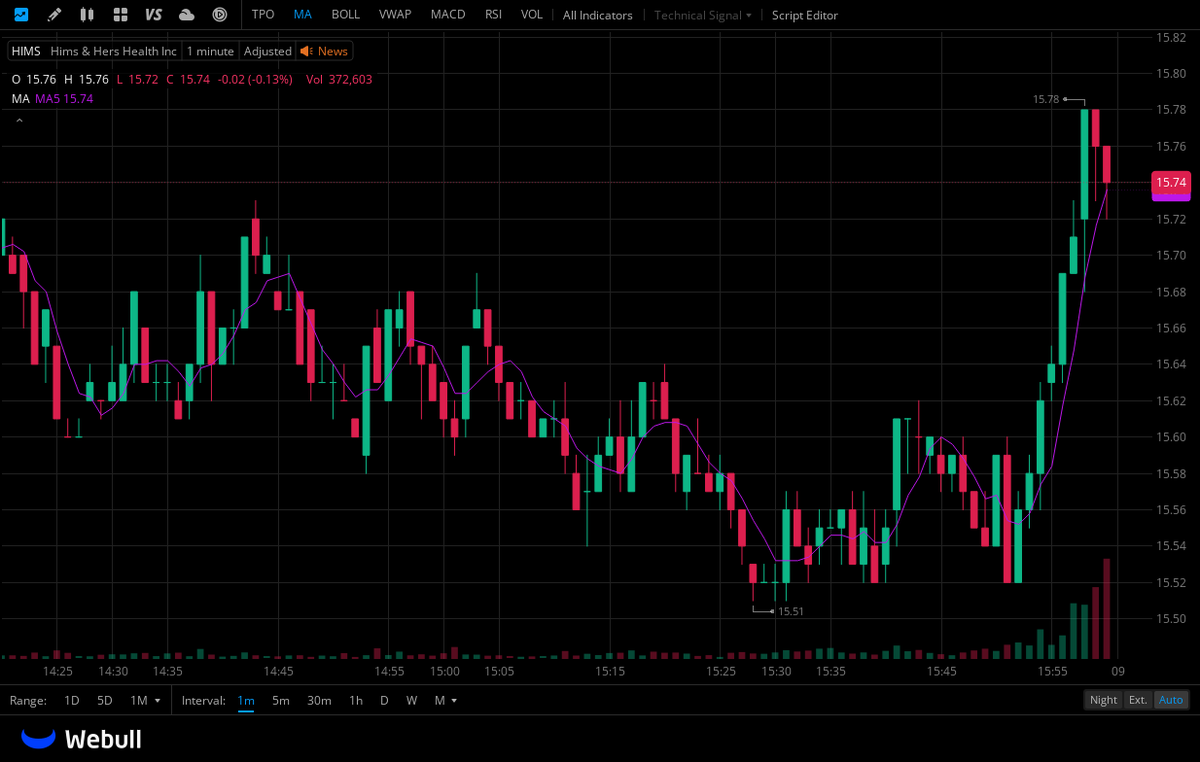
Task: Enable the VOL indicator
Action: pyautogui.click(x=532, y=15)
